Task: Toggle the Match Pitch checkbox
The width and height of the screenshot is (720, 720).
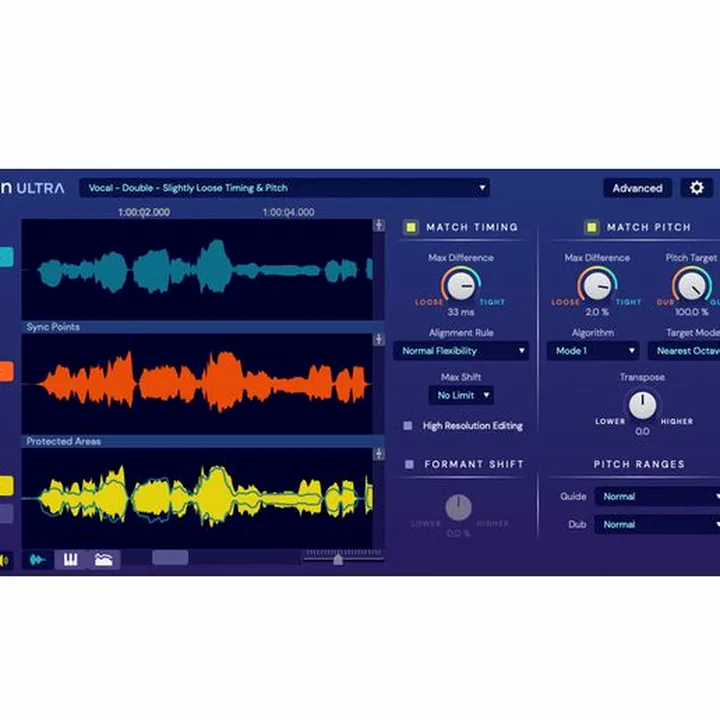Action: coord(591,227)
